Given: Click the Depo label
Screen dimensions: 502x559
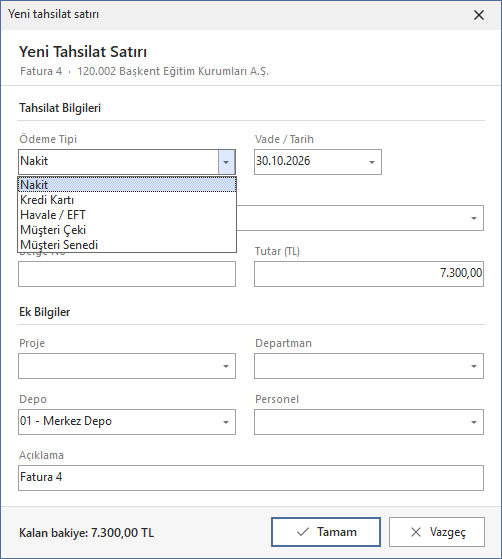Looking at the screenshot, I should (x=33, y=399).
